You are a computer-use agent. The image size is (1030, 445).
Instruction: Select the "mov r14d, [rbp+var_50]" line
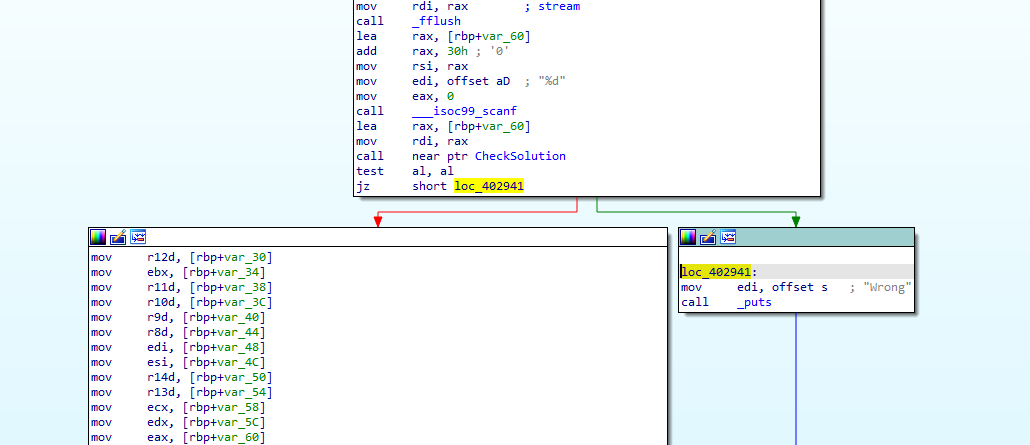coord(181,377)
